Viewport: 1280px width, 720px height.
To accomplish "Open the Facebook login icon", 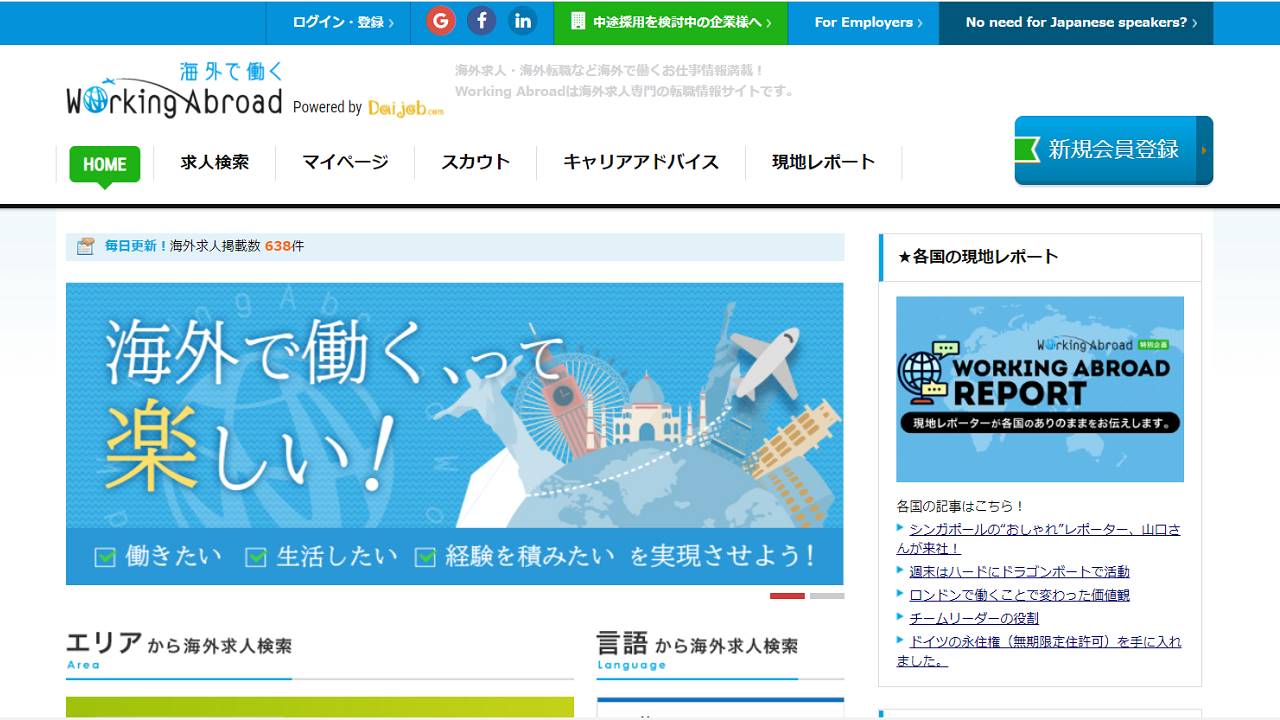I will [x=482, y=21].
